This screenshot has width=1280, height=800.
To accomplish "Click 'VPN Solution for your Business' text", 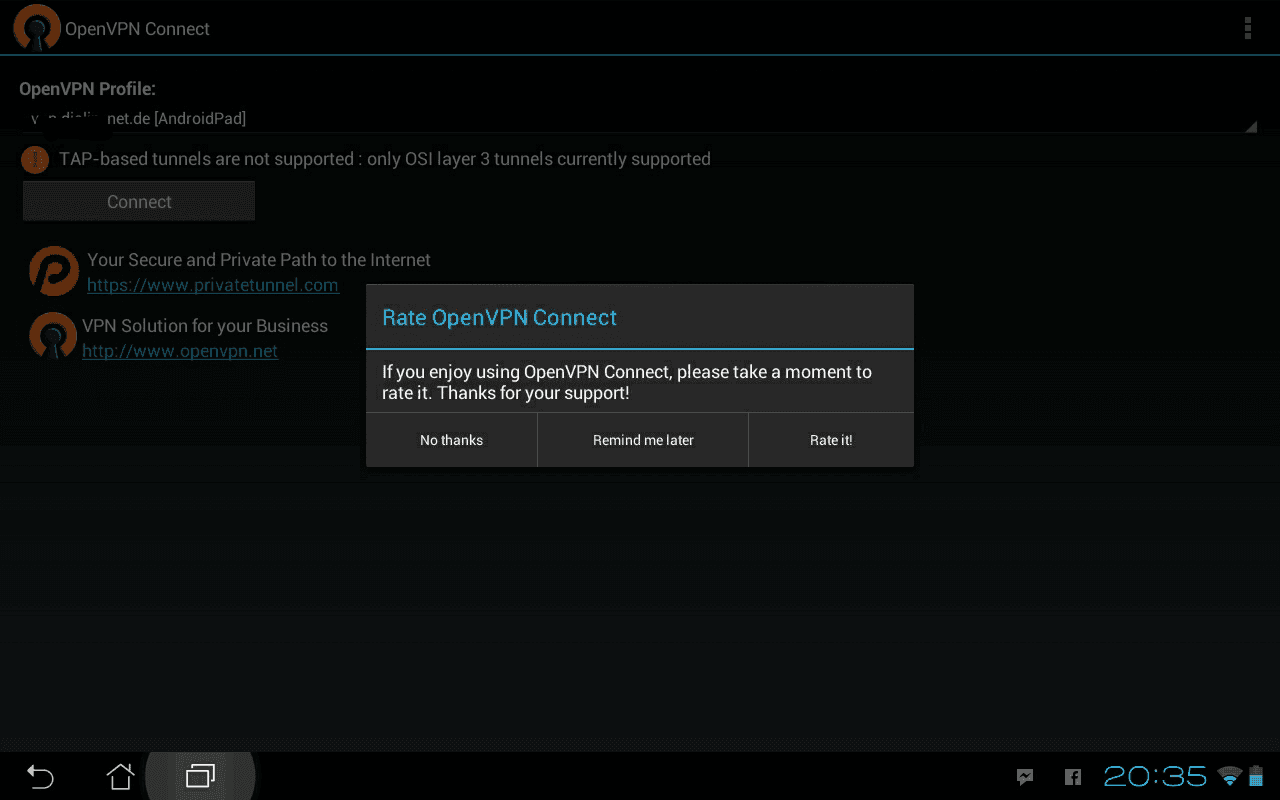I will coord(205,326).
